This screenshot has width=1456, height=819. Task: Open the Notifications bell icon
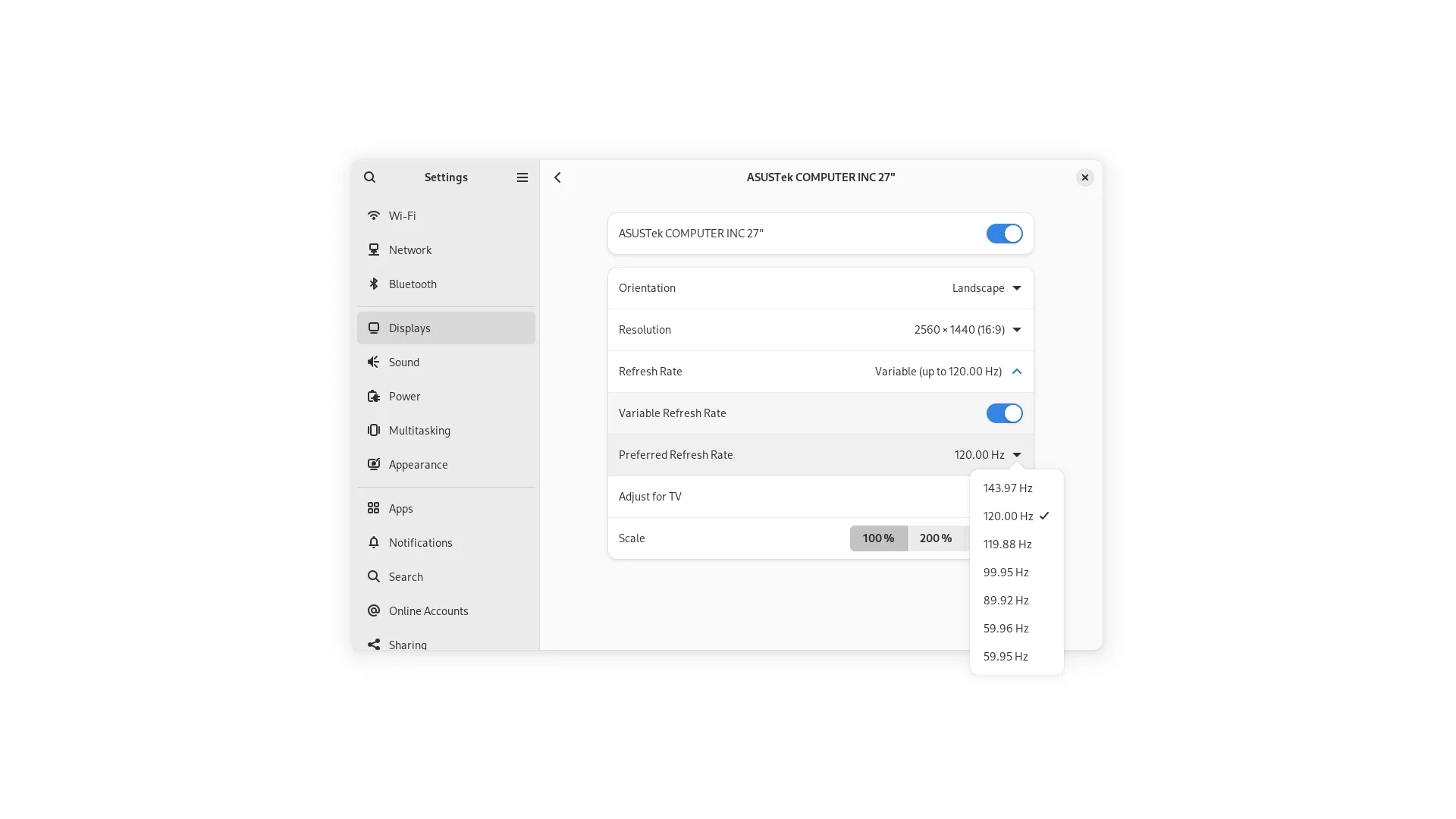[373, 543]
